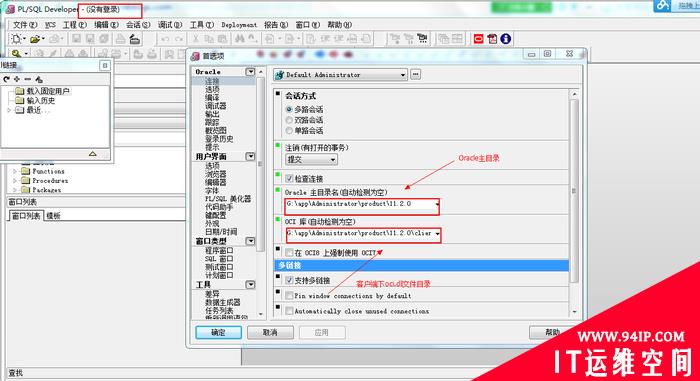Click the dark window list toolbar icon

pyautogui.click(x=422, y=39)
